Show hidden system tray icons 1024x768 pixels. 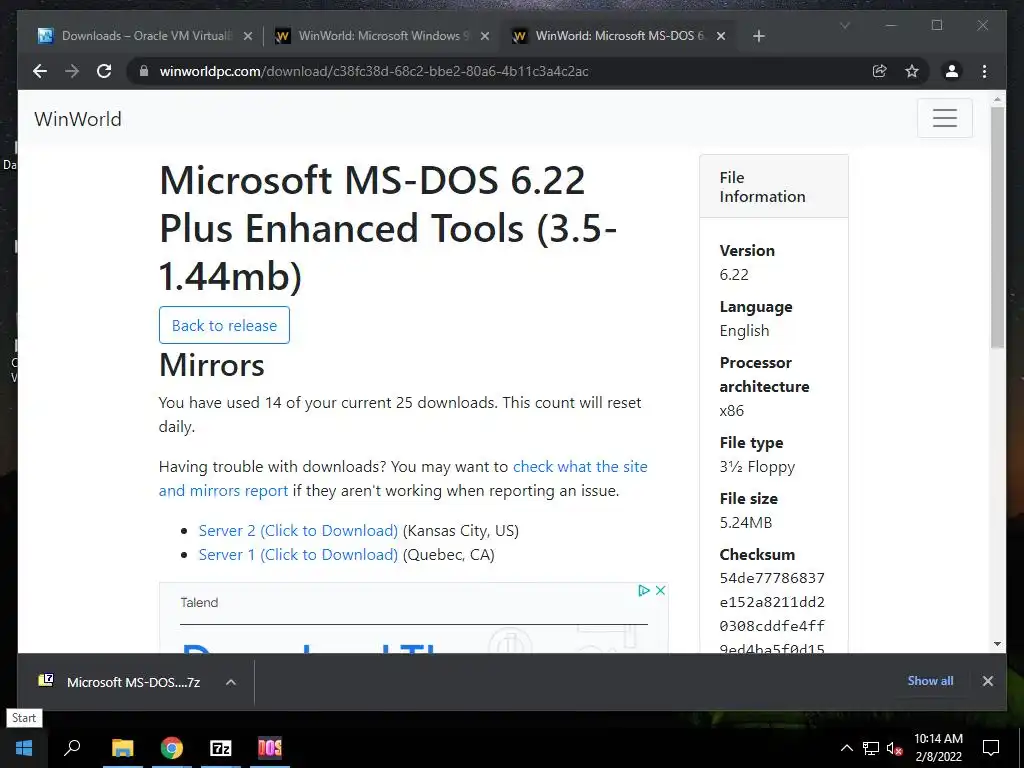tap(846, 748)
